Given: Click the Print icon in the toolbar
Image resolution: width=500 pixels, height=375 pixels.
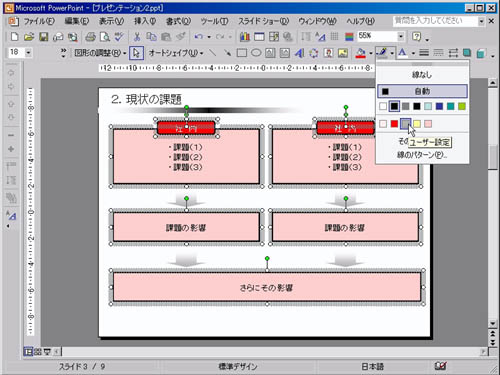Looking at the screenshot, I should [90, 37].
